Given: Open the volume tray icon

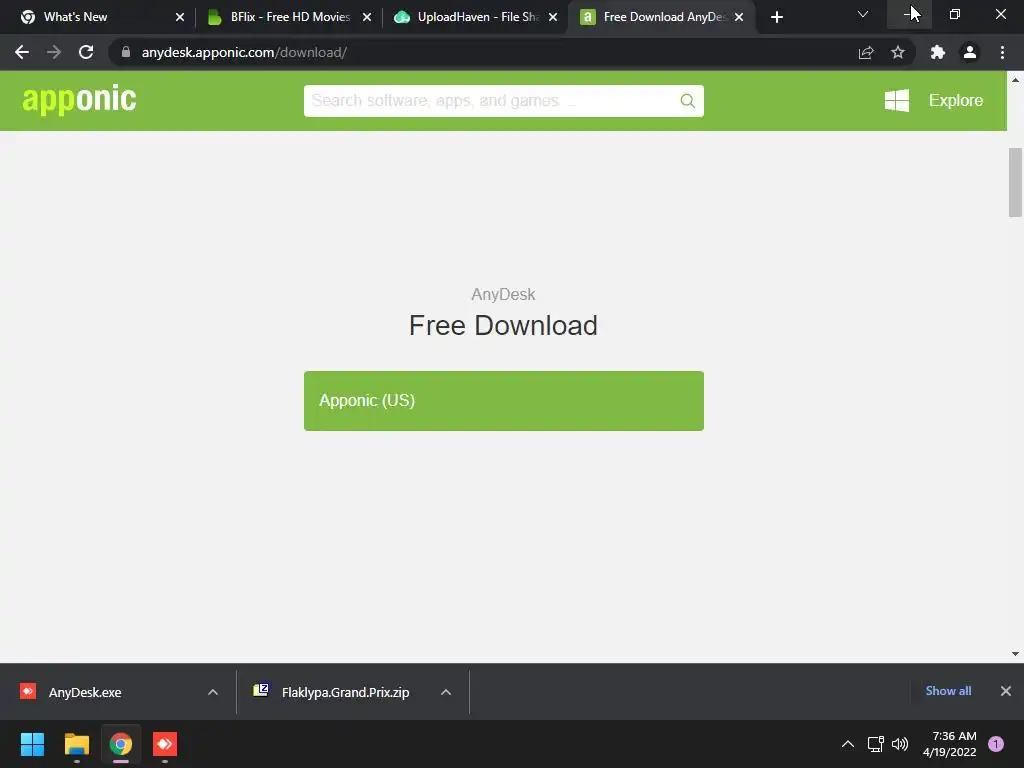Looking at the screenshot, I should (900, 744).
